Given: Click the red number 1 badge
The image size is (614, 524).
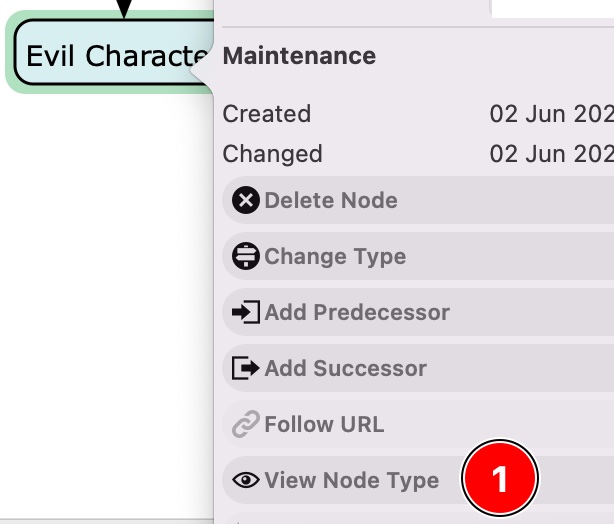Looking at the screenshot, I should click(500, 480).
